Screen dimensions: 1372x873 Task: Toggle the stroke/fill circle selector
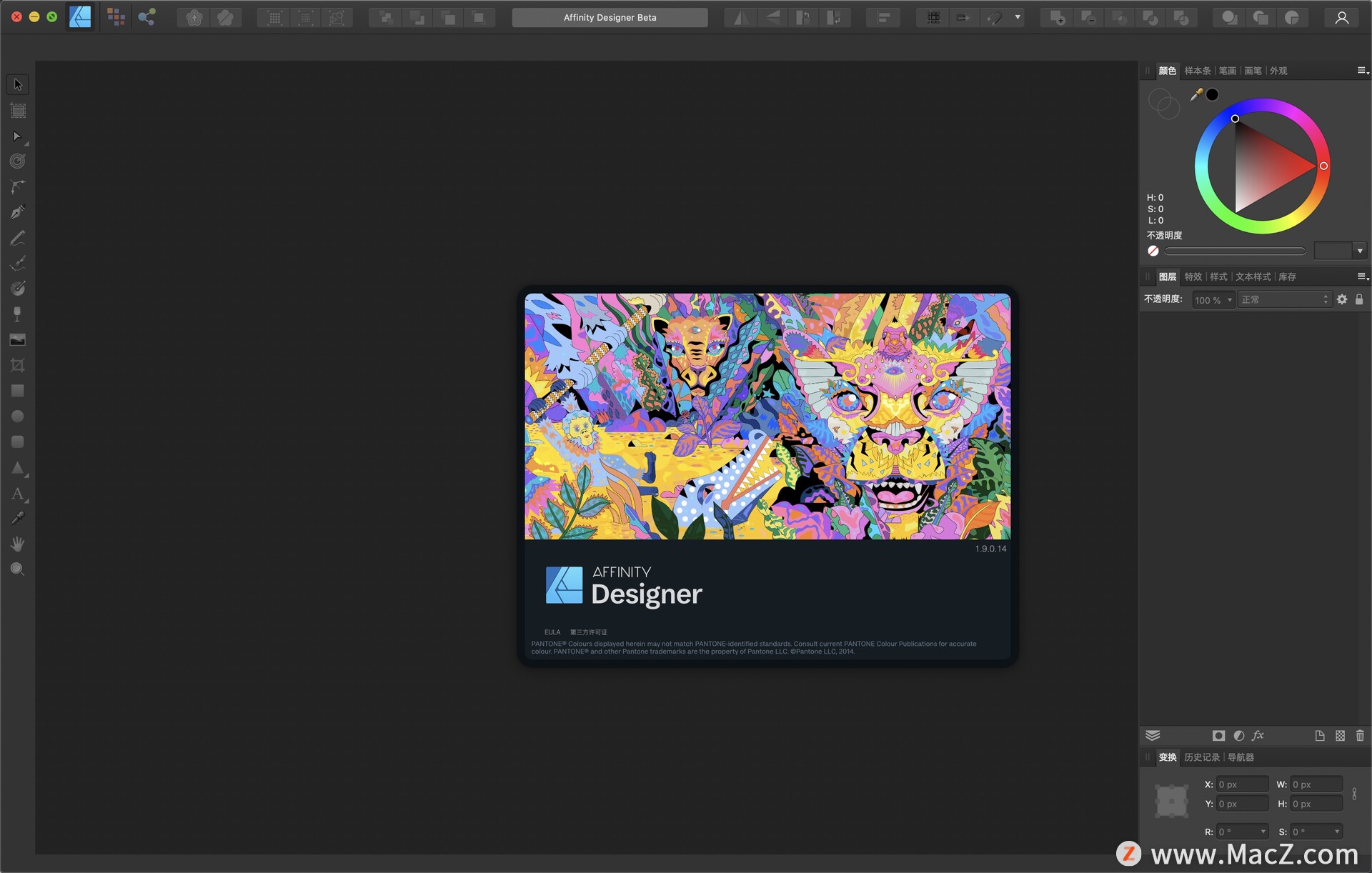[x=1164, y=104]
